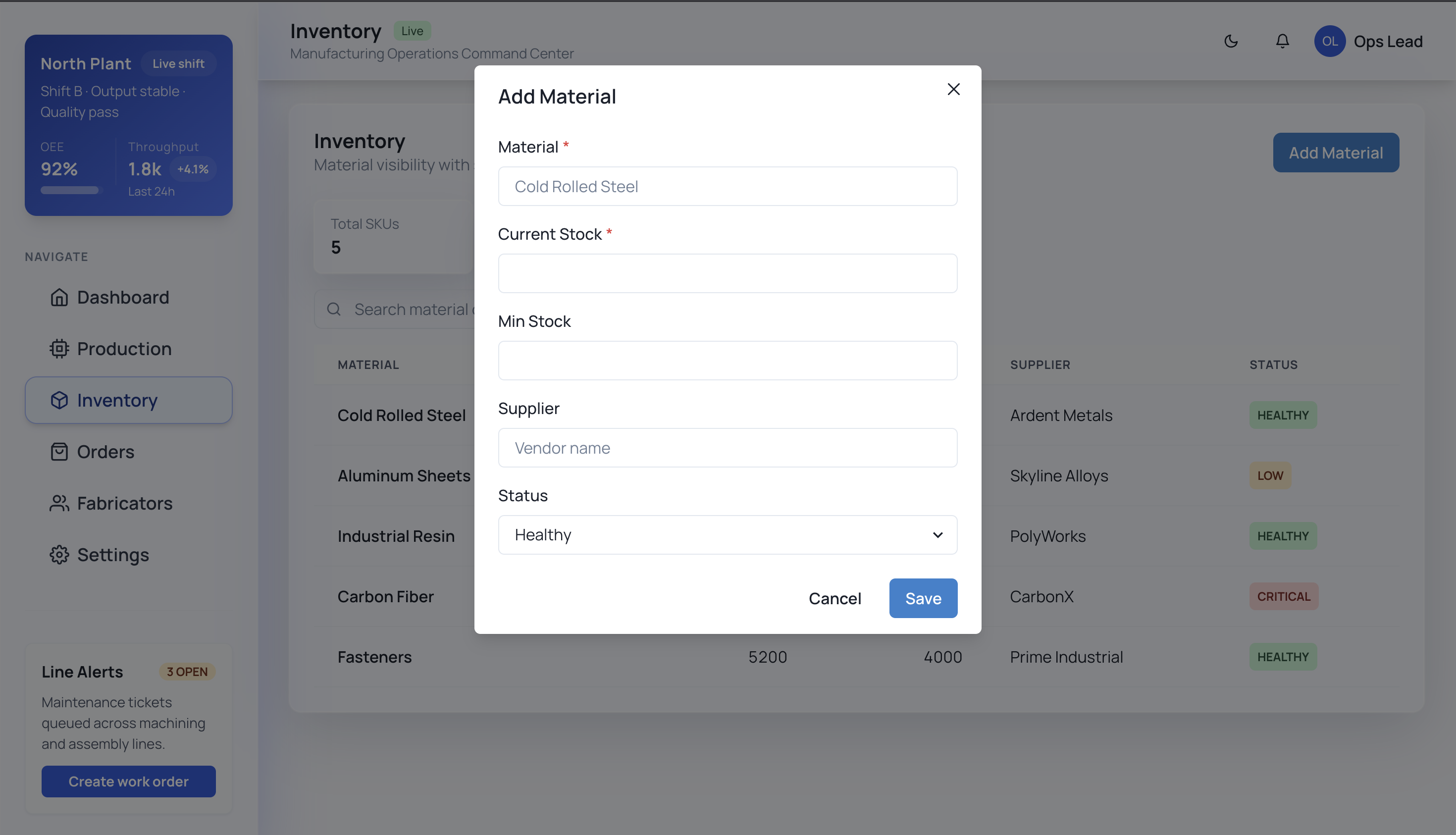Click the Orders bag icon
This screenshot has height=835, width=1456.
pos(59,451)
